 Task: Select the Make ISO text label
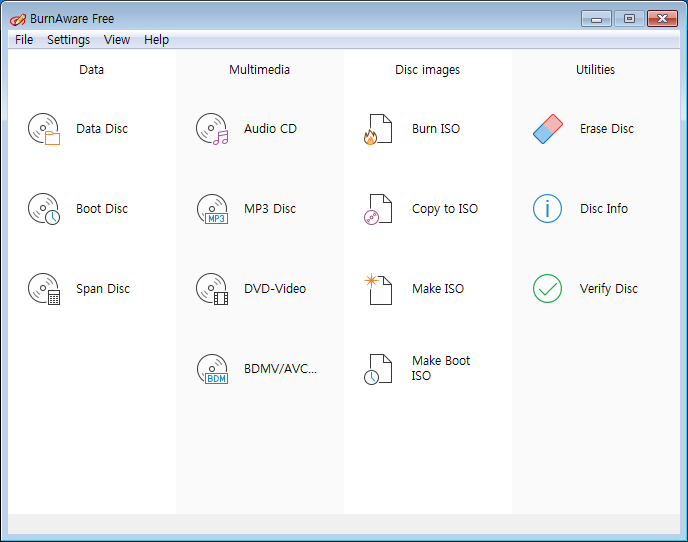coord(438,288)
